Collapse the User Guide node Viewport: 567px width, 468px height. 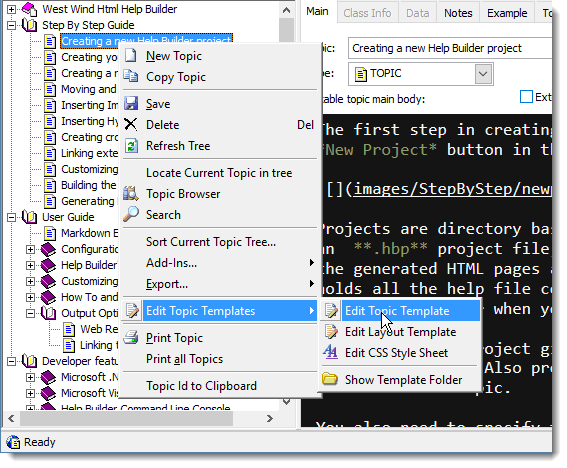(11, 217)
